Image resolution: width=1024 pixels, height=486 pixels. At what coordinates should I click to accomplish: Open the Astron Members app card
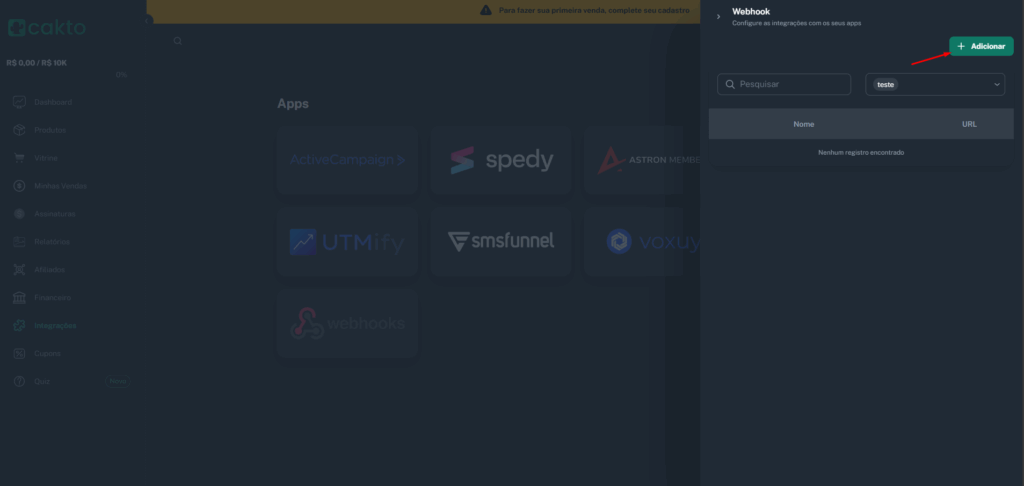pos(641,160)
